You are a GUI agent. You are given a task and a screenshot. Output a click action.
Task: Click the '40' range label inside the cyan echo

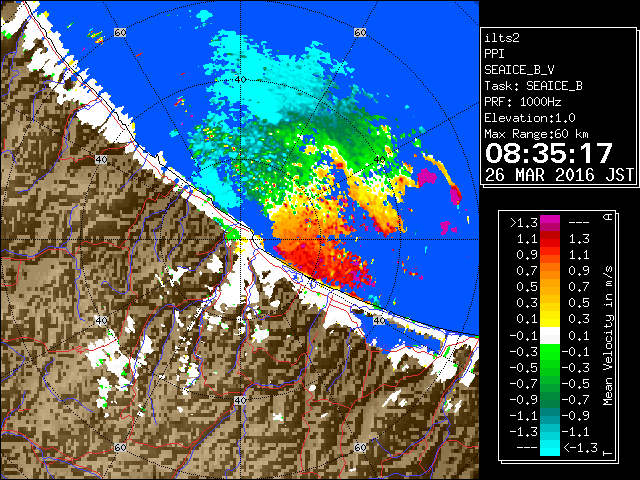click(240, 80)
